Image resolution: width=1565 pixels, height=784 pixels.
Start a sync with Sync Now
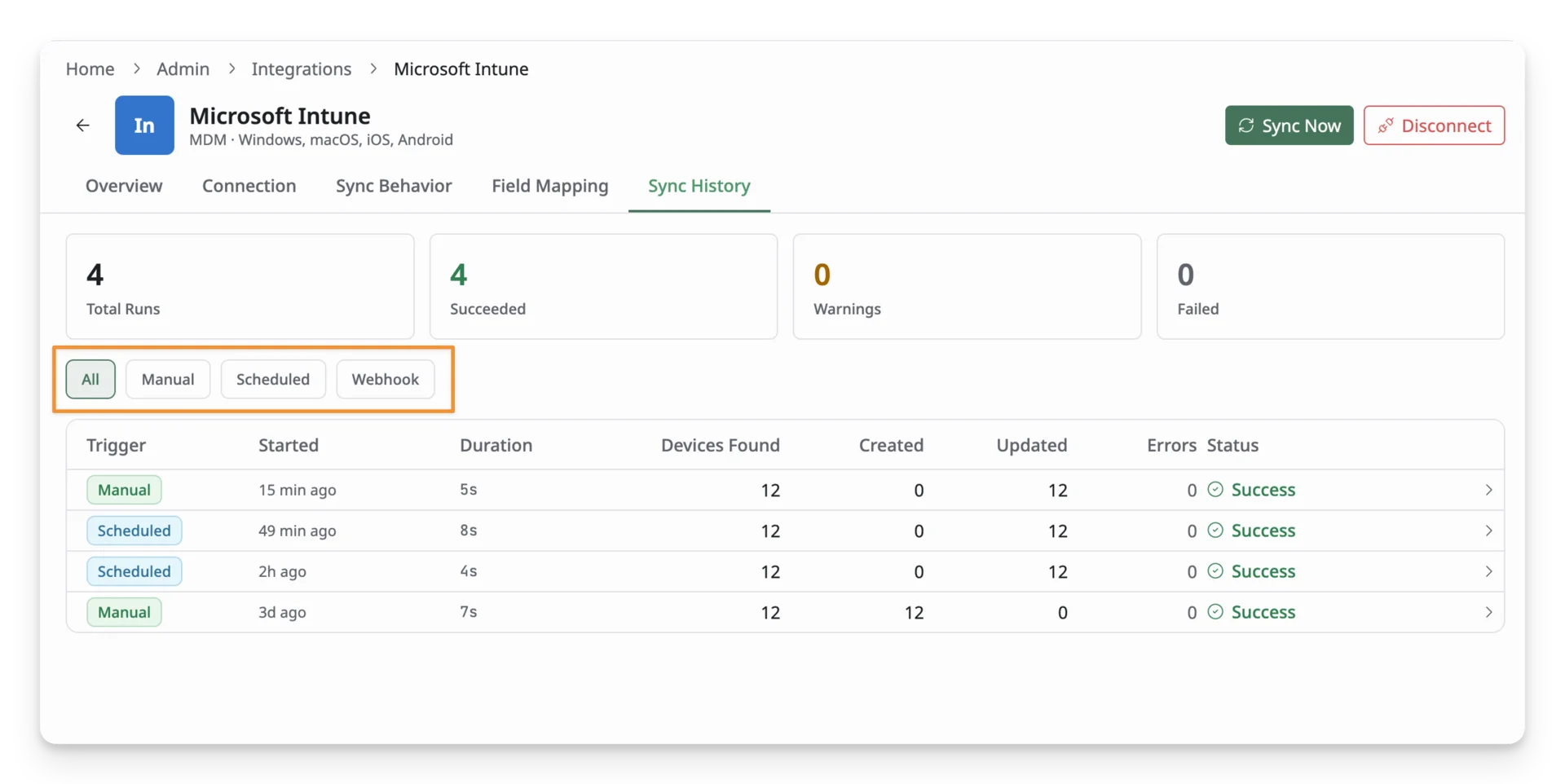click(1289, 126)
